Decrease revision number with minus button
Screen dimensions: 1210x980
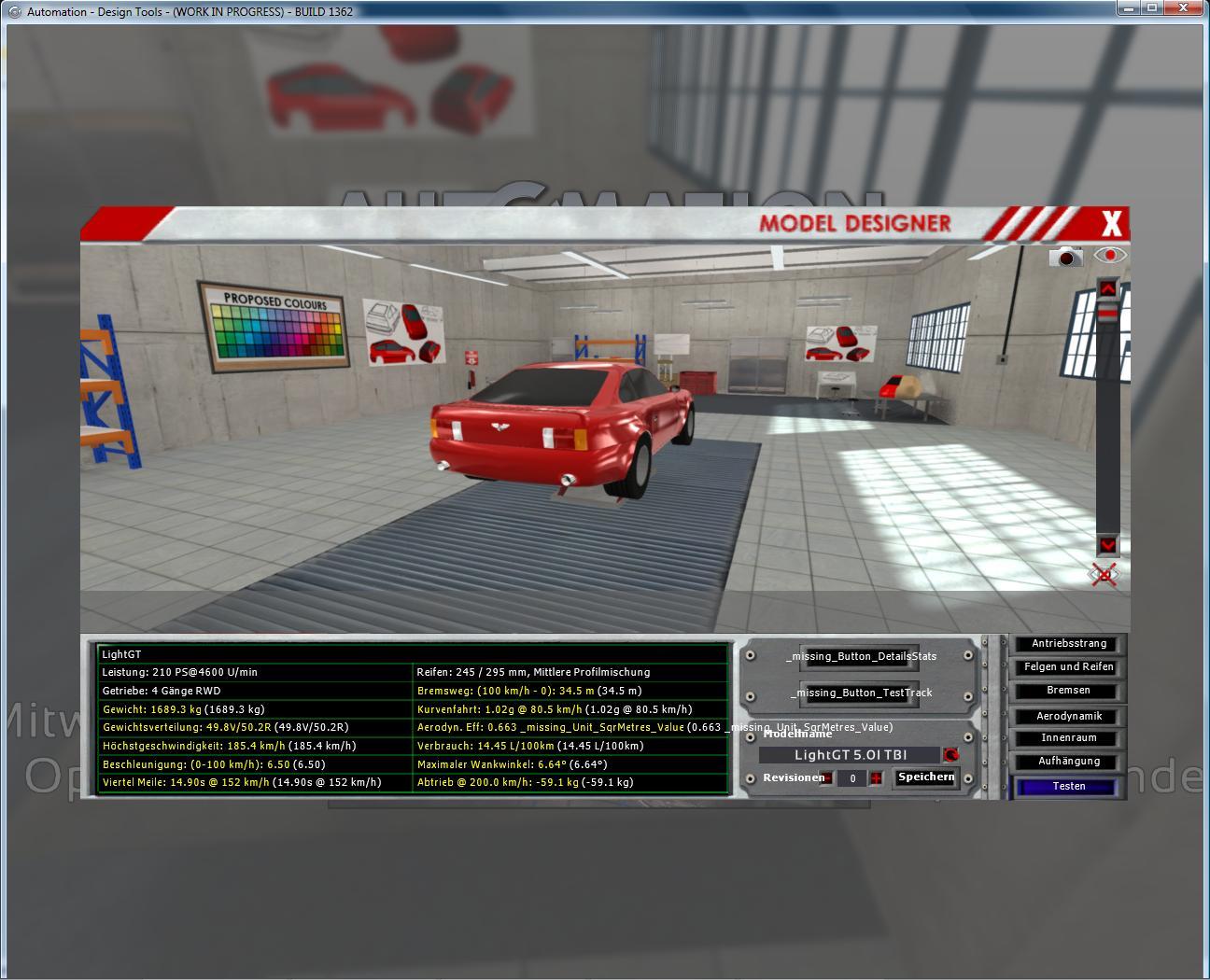[827, 778]
